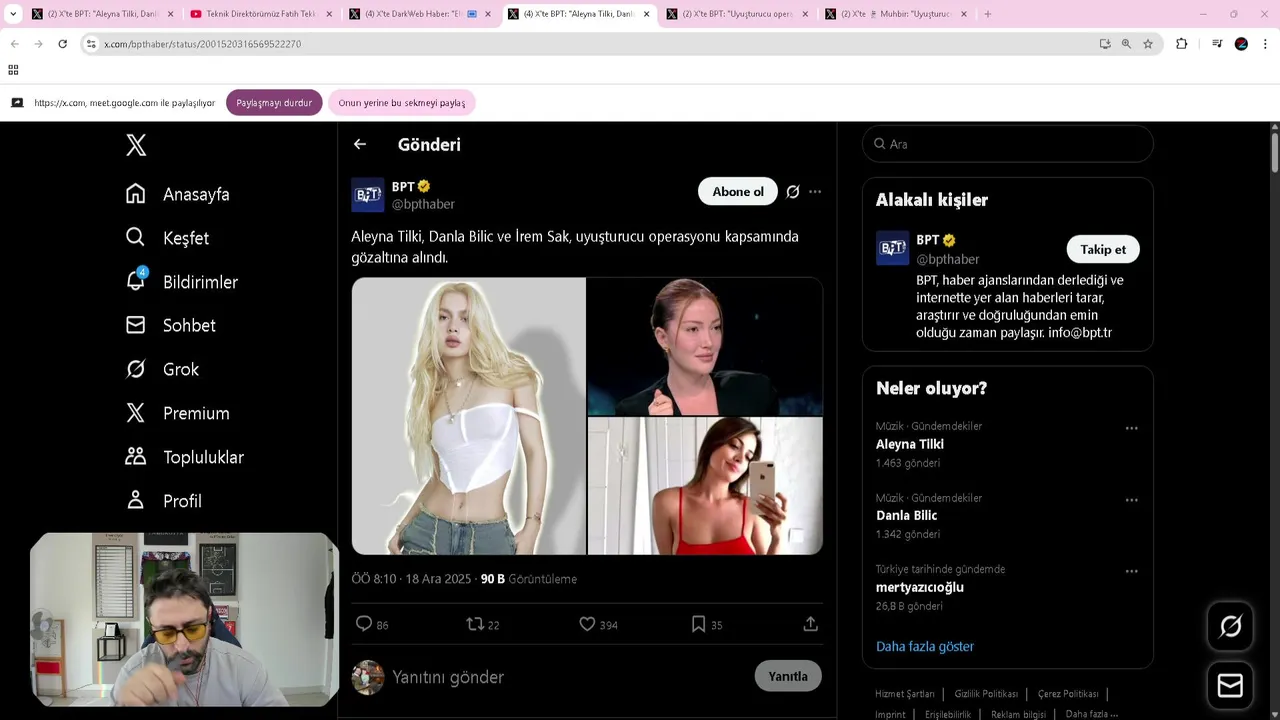This screenshot has height=720, width=1280.
Task: Click Onun yerine bu sekmeyi paylaş
Action: point(402,103)
